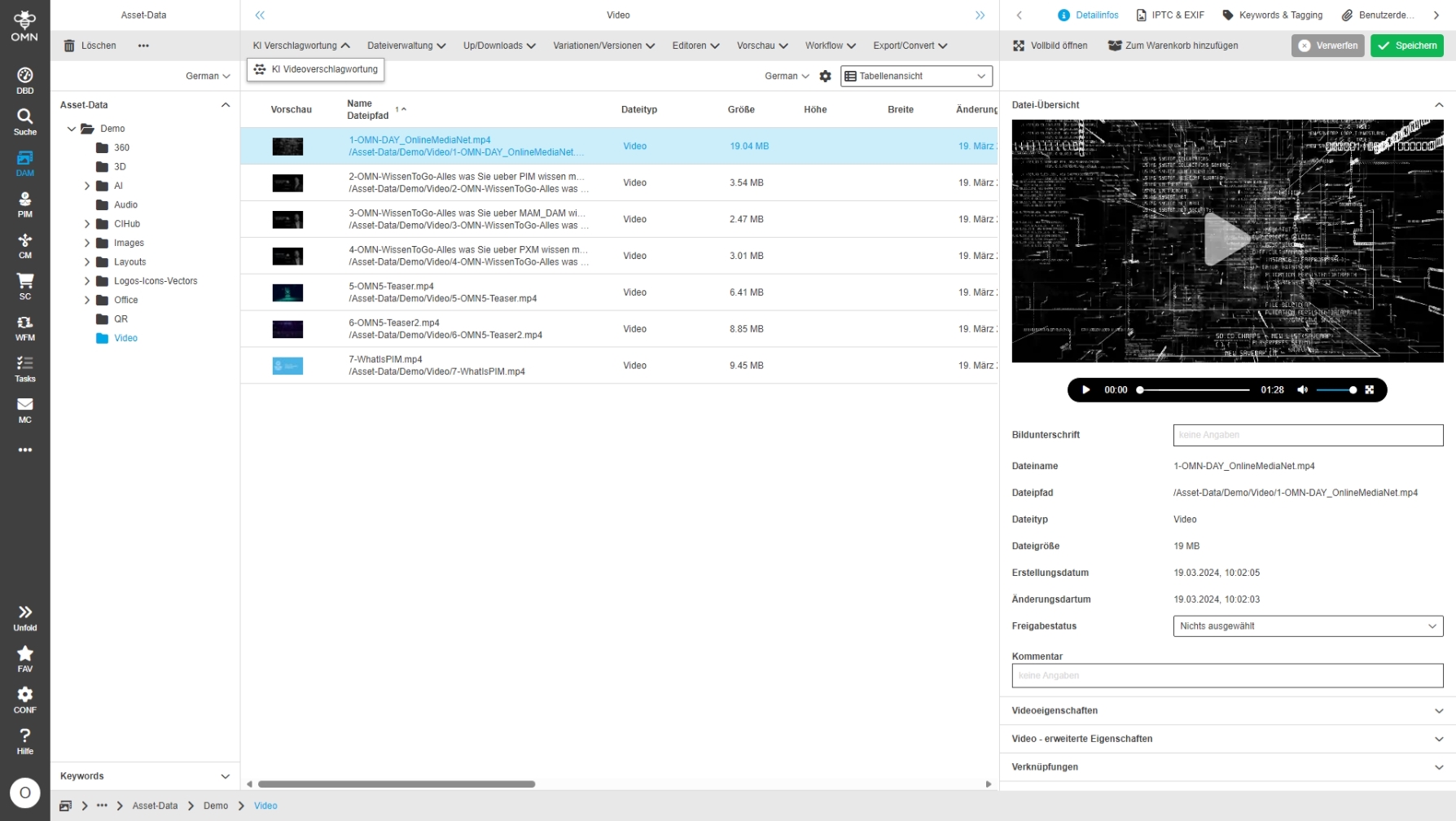Click the Verwerfen button
This screenshot has height=821, width=1456.
point(1327,46)
